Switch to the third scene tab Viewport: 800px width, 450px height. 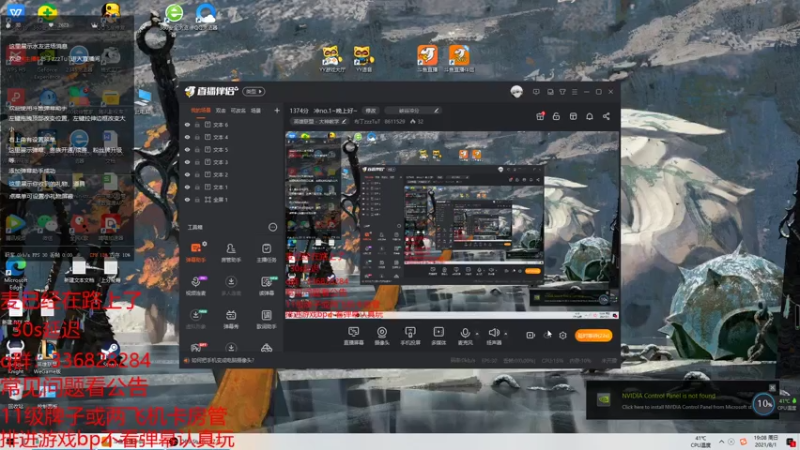click(238, 110)
